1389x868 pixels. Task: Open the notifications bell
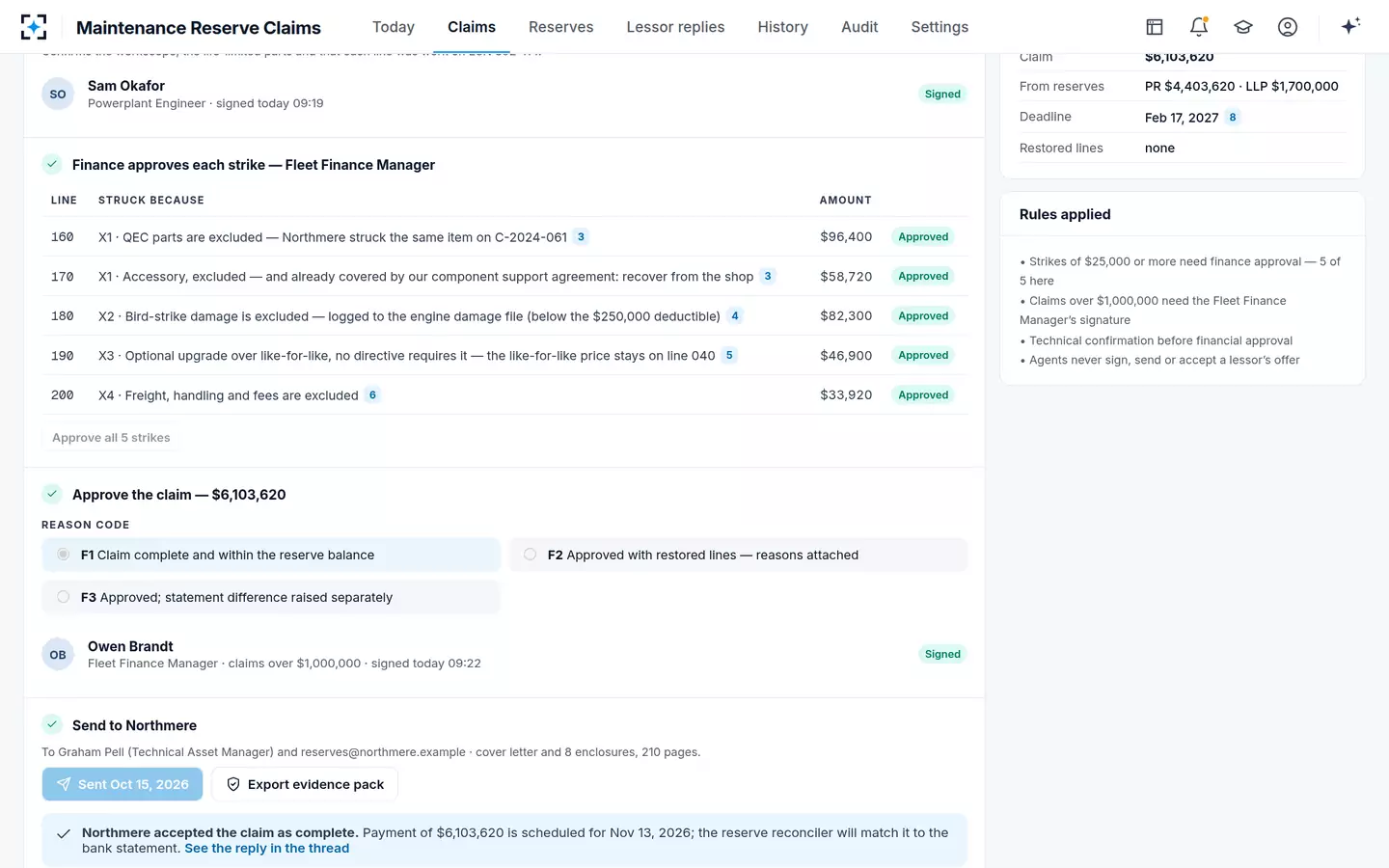[x=1199, y=27]
